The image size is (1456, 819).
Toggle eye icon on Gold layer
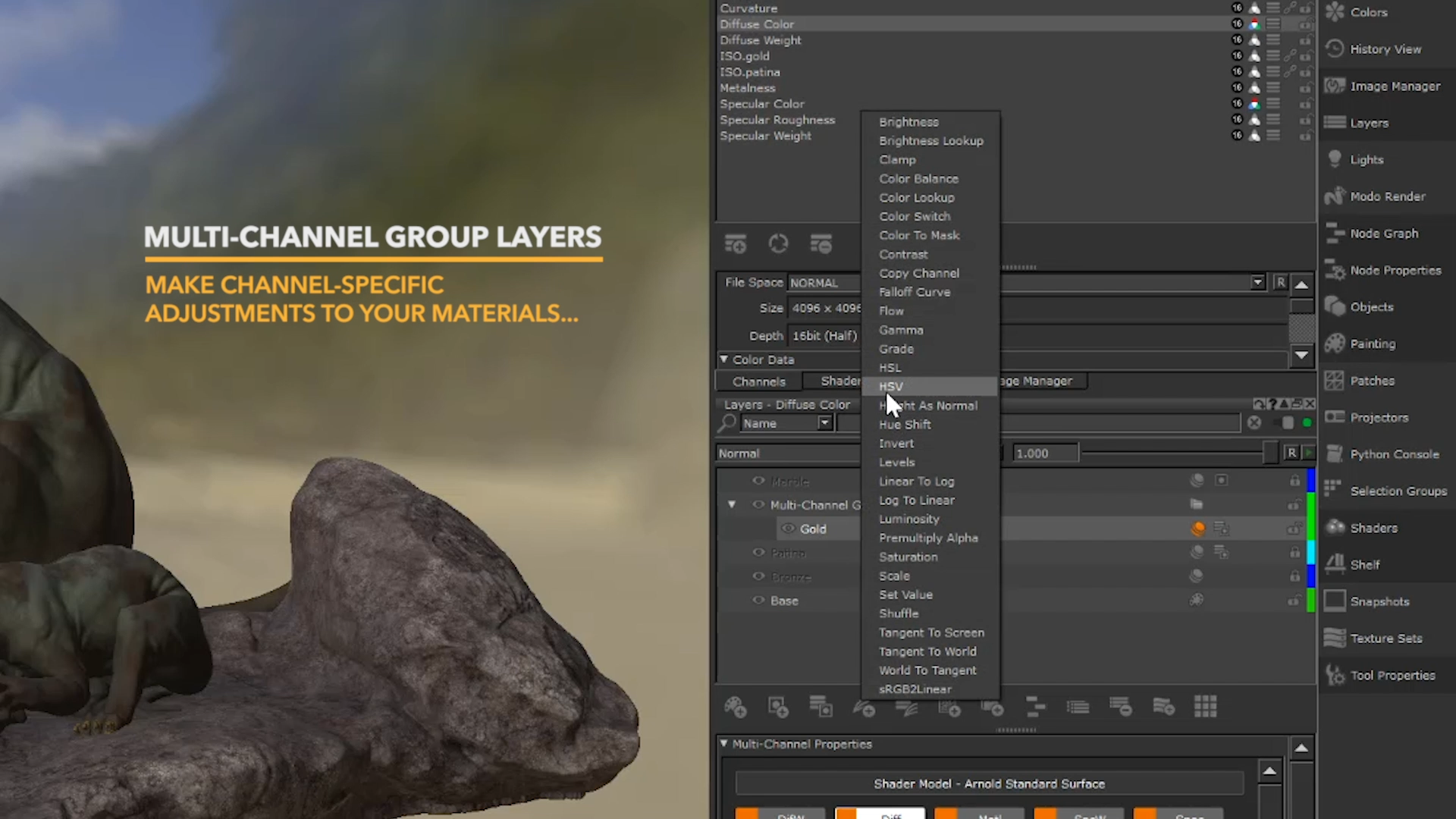click(788, 529)
